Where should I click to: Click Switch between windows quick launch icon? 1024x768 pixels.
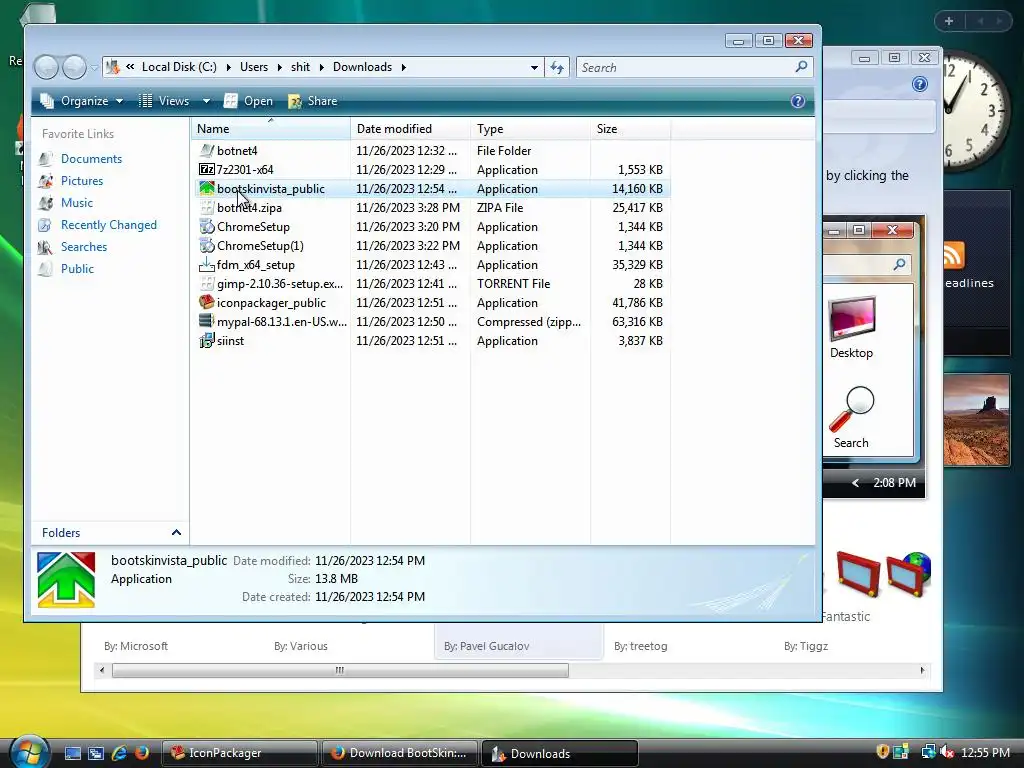click(x=96, y=754)
